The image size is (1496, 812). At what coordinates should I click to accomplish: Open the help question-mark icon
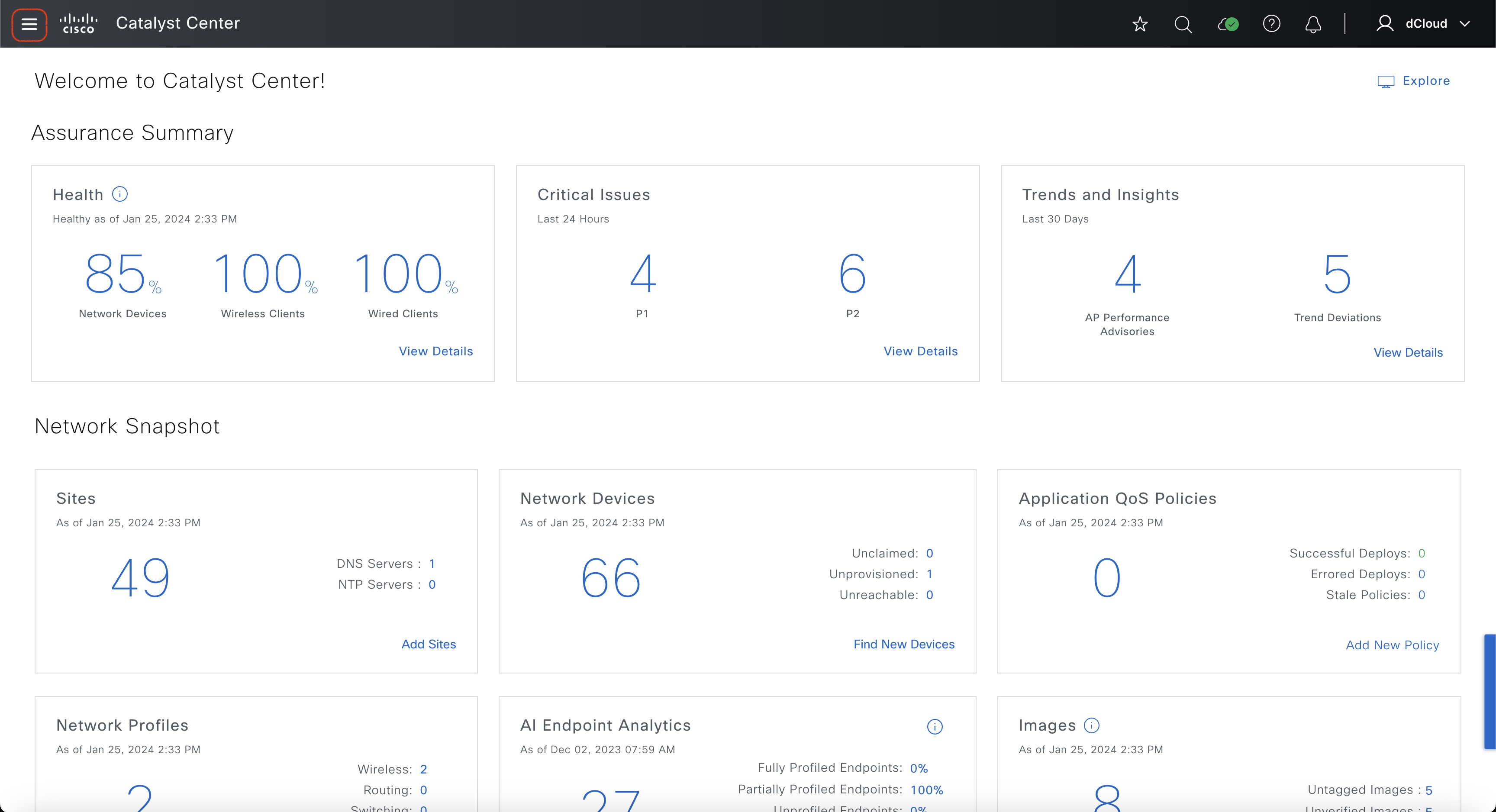coord(1271,24)
